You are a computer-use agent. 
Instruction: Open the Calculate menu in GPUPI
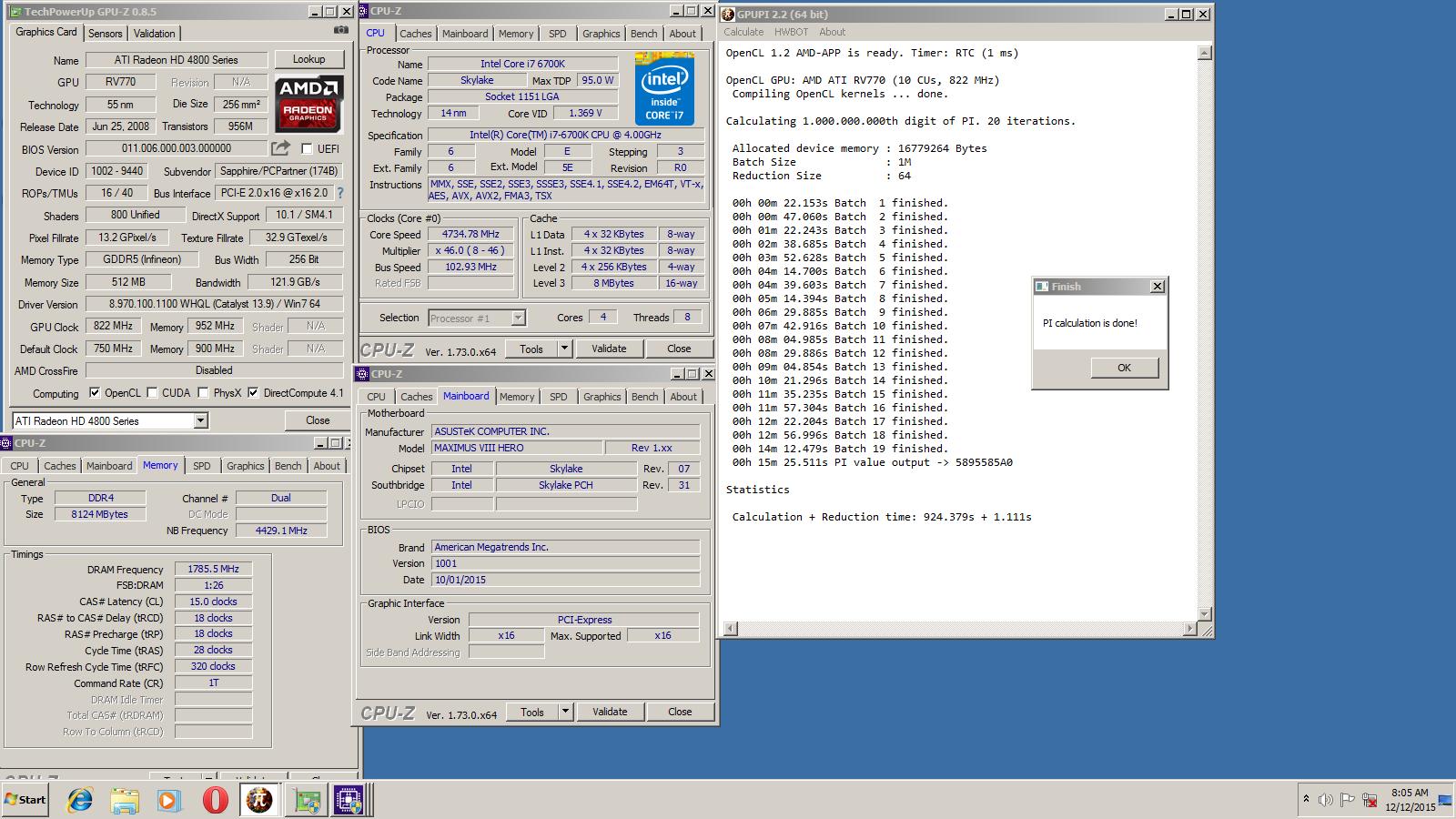click(743, 32)
